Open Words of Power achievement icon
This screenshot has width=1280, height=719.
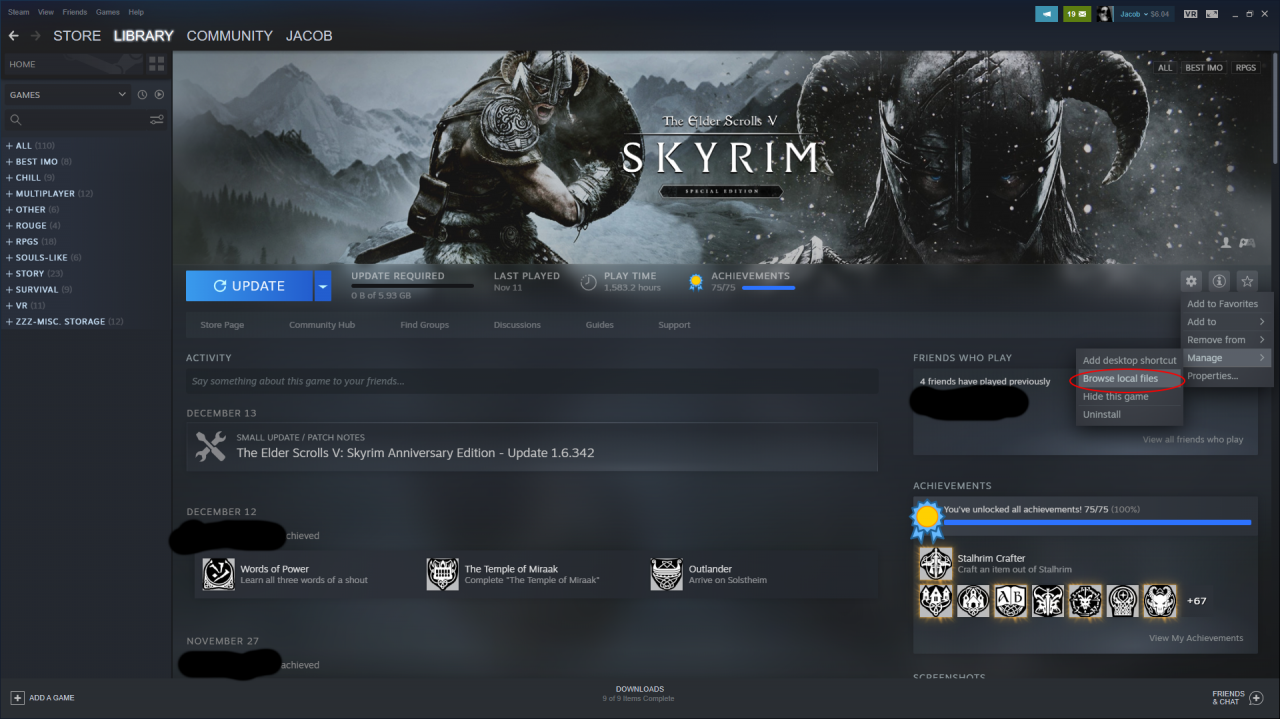click(218, 574)
